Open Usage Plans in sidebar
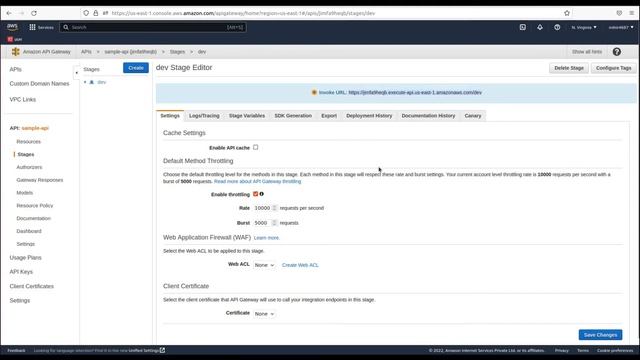The width and height of the screenshot is (640, 360). pyautogui.click(x=25, y=258)
